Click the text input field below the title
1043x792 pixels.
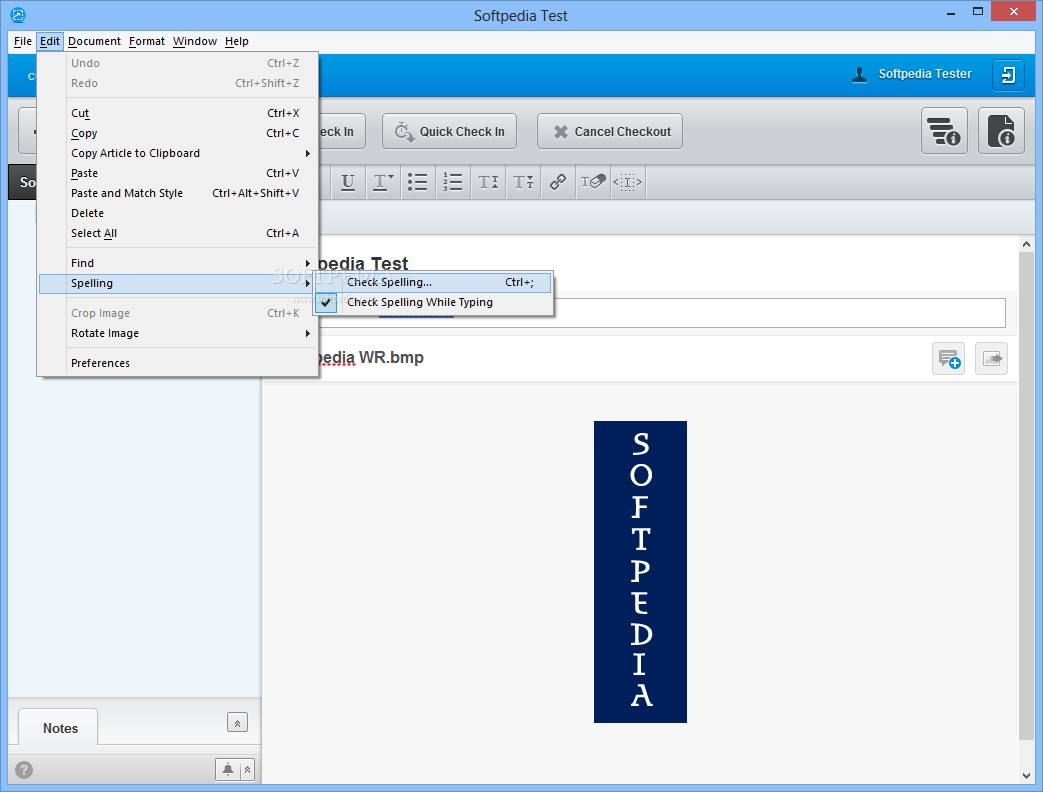(x=778, y=313)
